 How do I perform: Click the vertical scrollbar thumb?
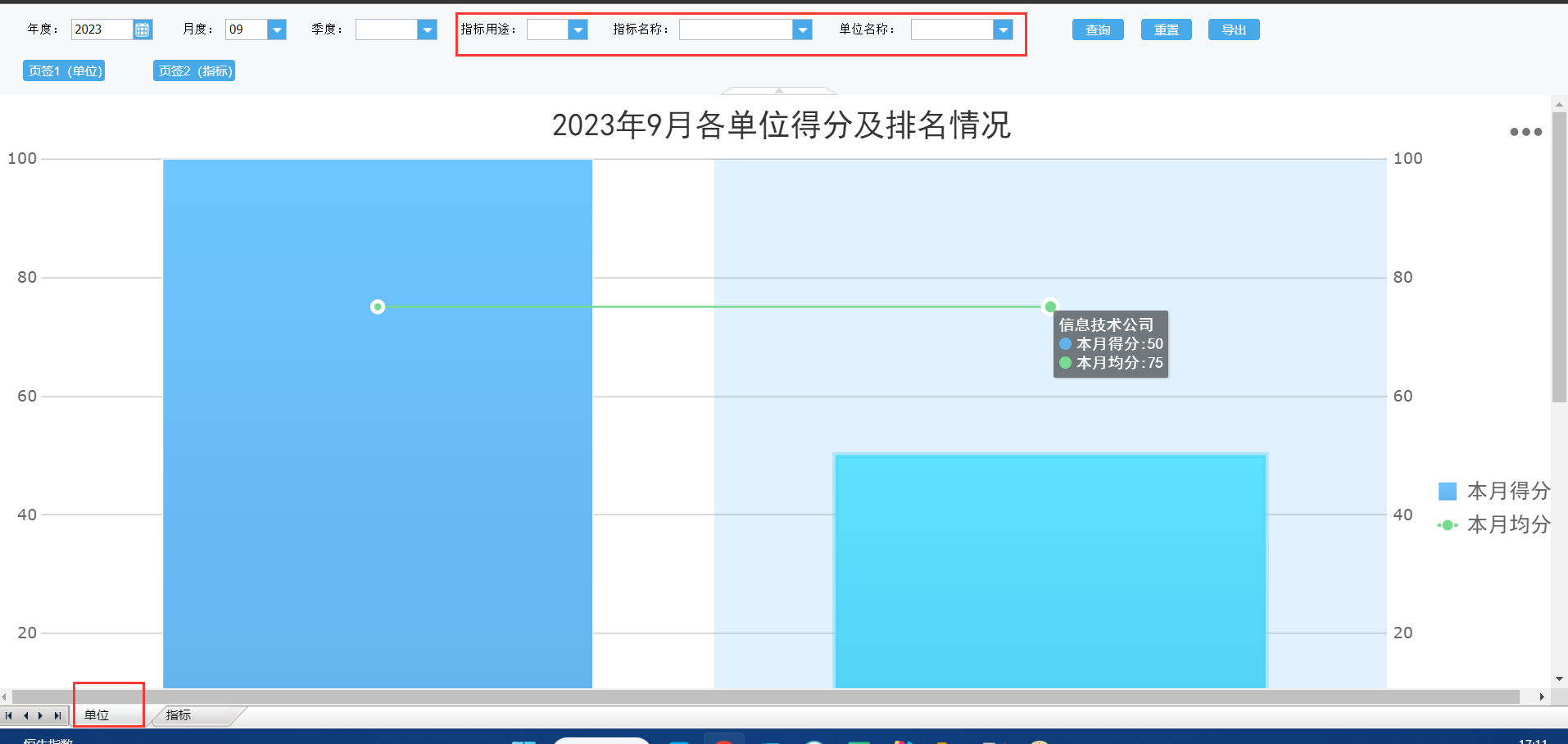[1559, 257]
